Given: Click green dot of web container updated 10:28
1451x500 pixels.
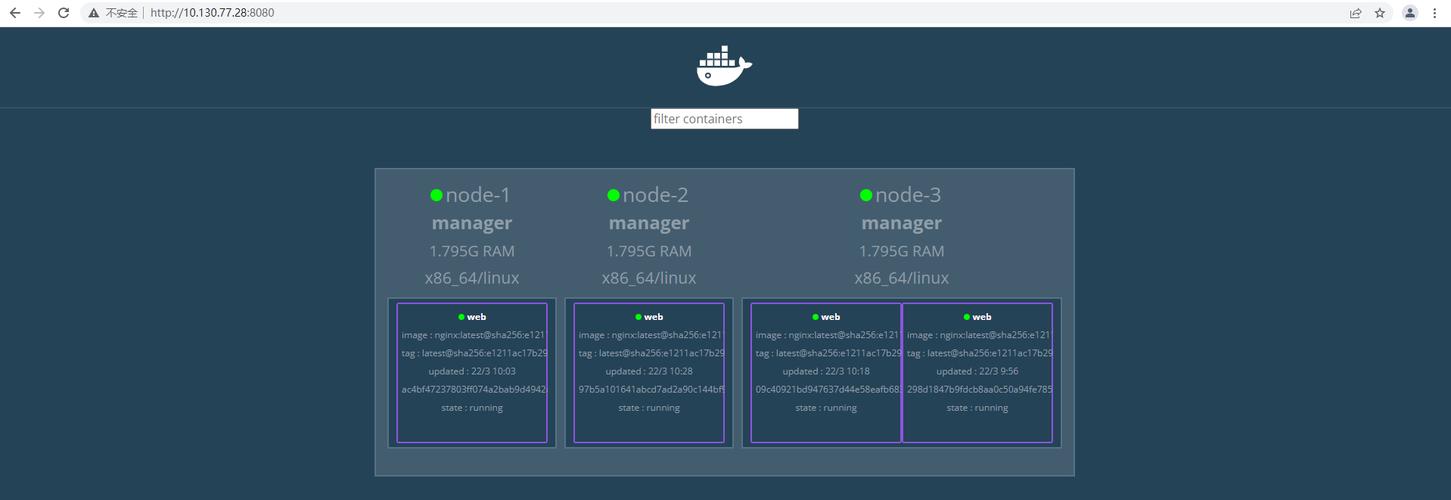Looking at the screenshot, I should [x=638, y=317].
